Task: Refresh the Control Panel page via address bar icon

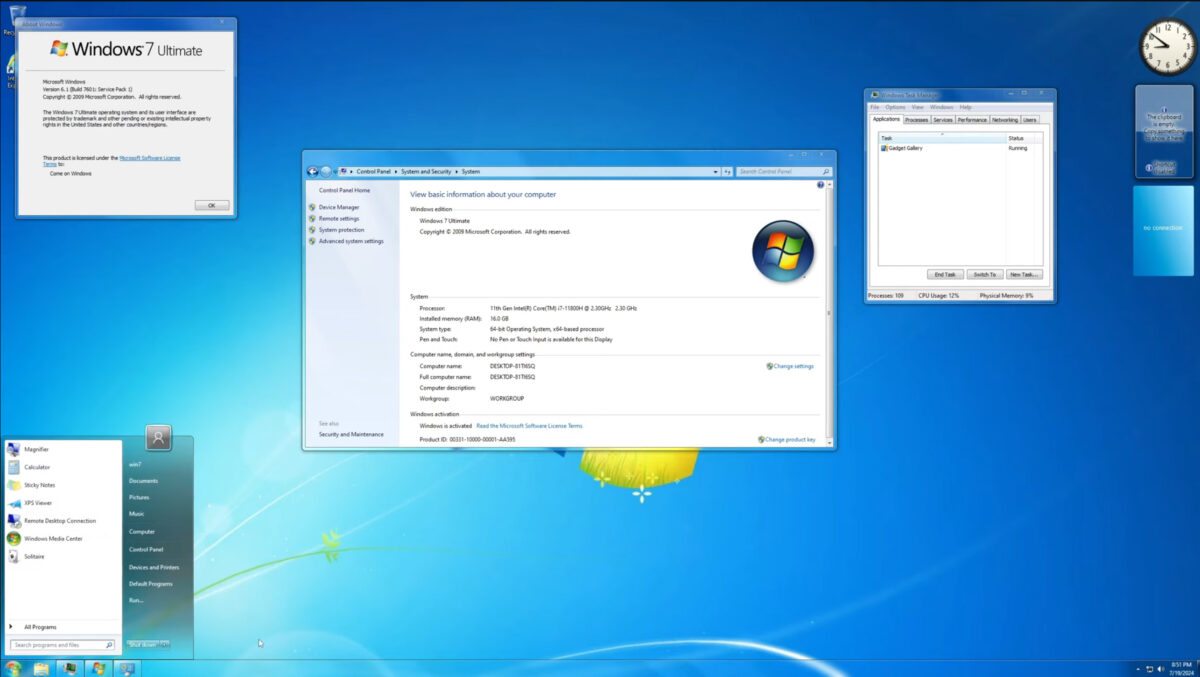Action: [727, 170]
